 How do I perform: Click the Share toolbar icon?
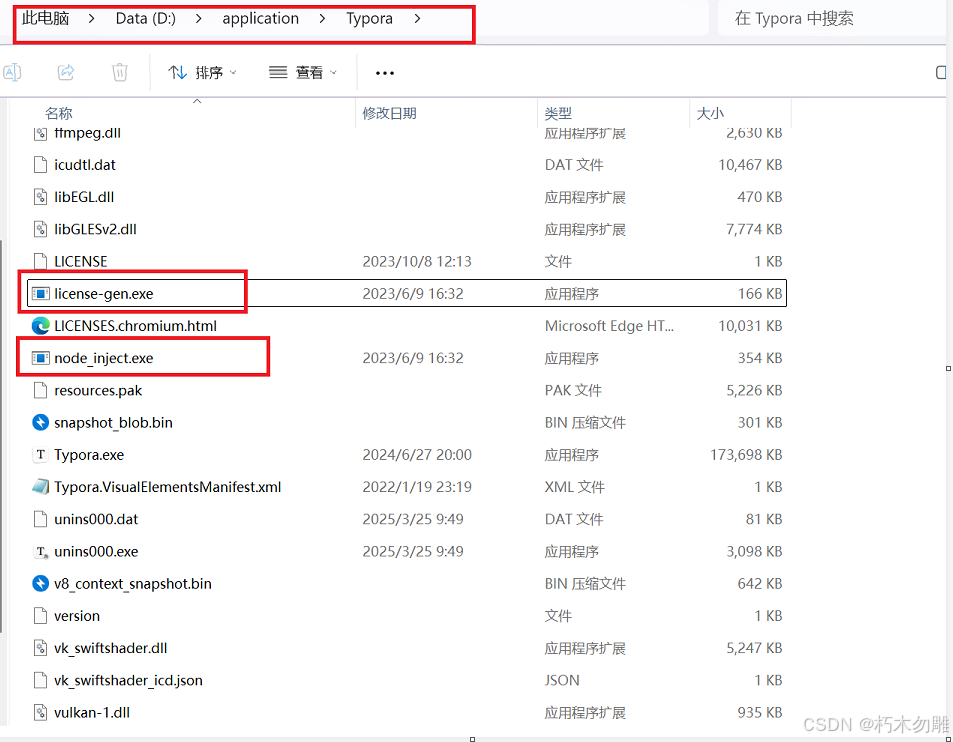pyautogui.click(x=66, y=72)
